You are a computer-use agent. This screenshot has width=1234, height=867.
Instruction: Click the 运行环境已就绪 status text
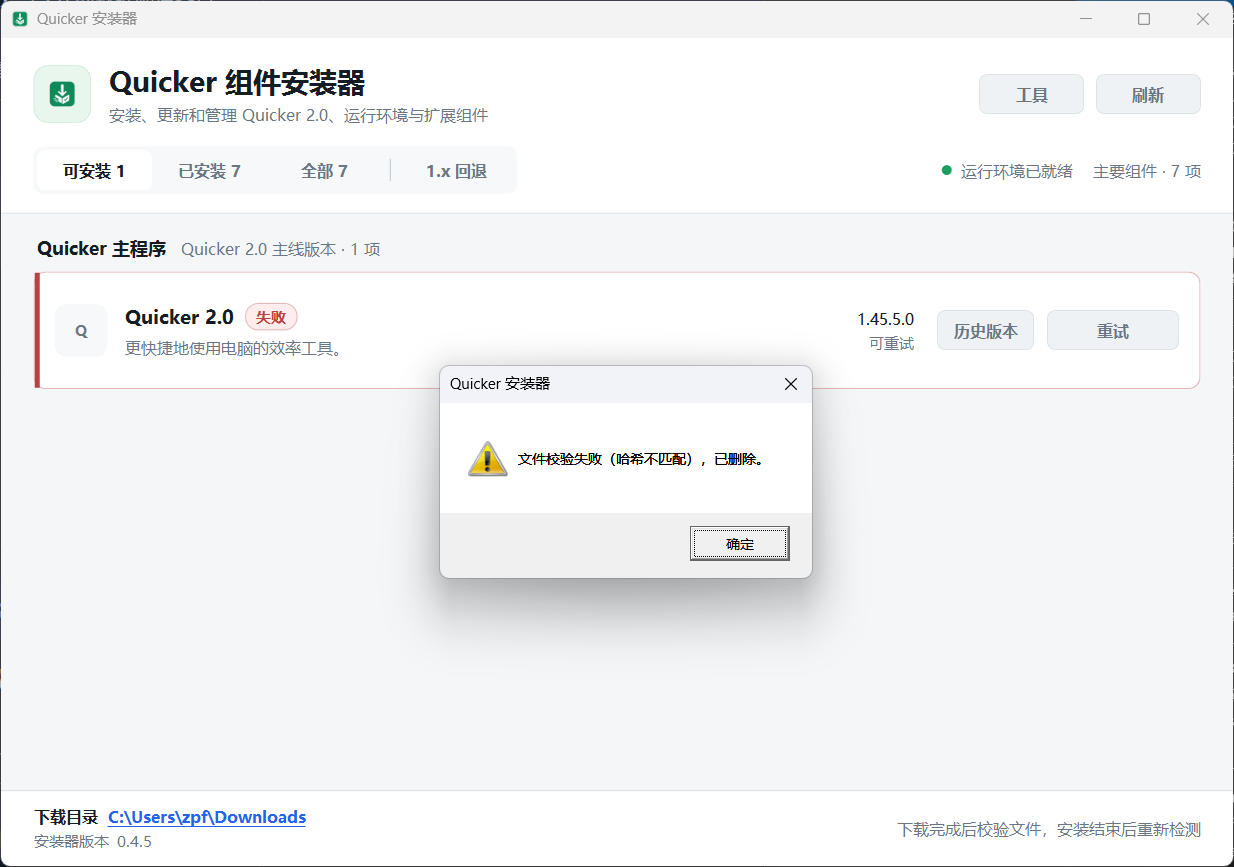click(1016, 171)
